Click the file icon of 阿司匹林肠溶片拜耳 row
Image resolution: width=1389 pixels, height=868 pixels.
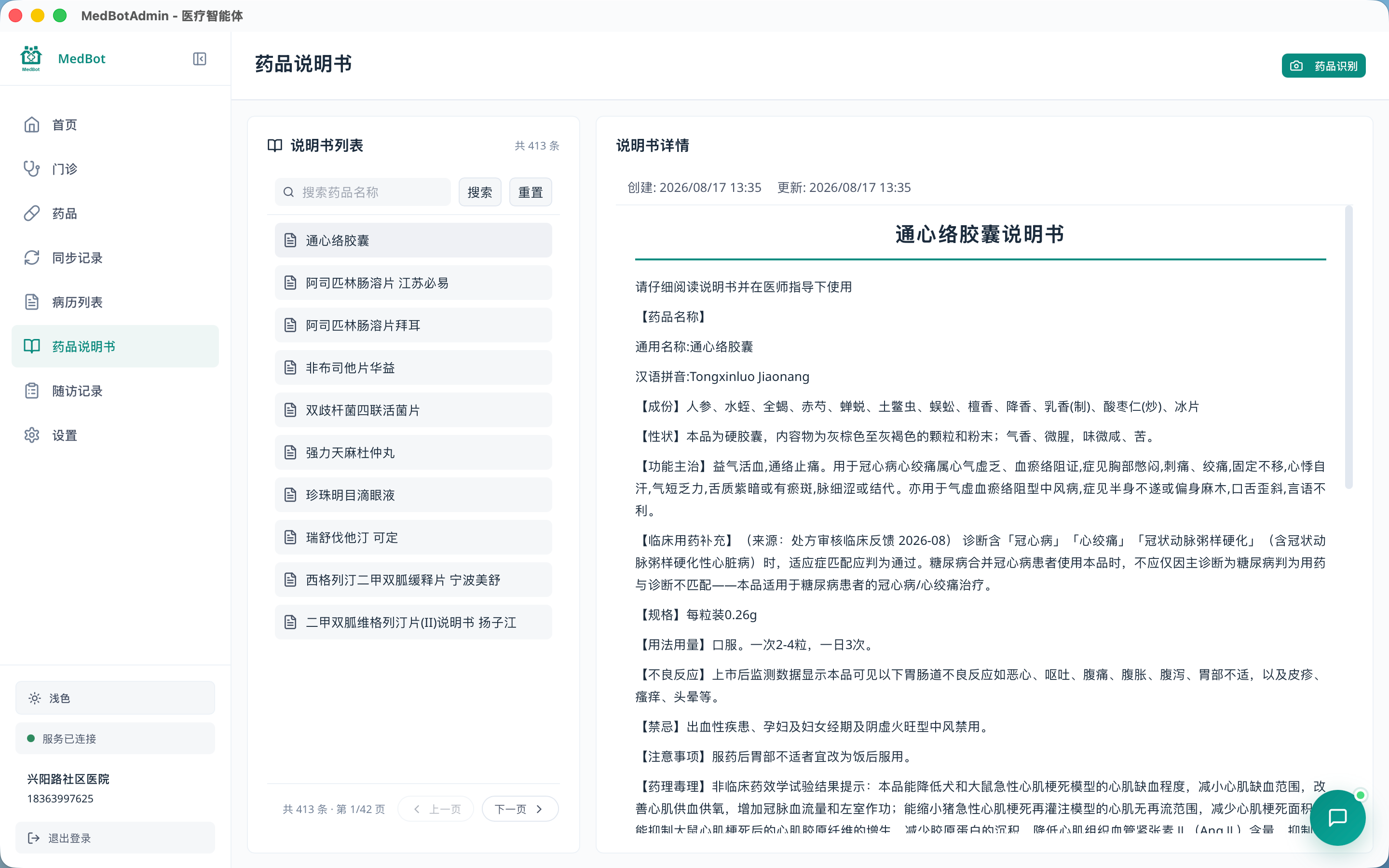(290, 325)
